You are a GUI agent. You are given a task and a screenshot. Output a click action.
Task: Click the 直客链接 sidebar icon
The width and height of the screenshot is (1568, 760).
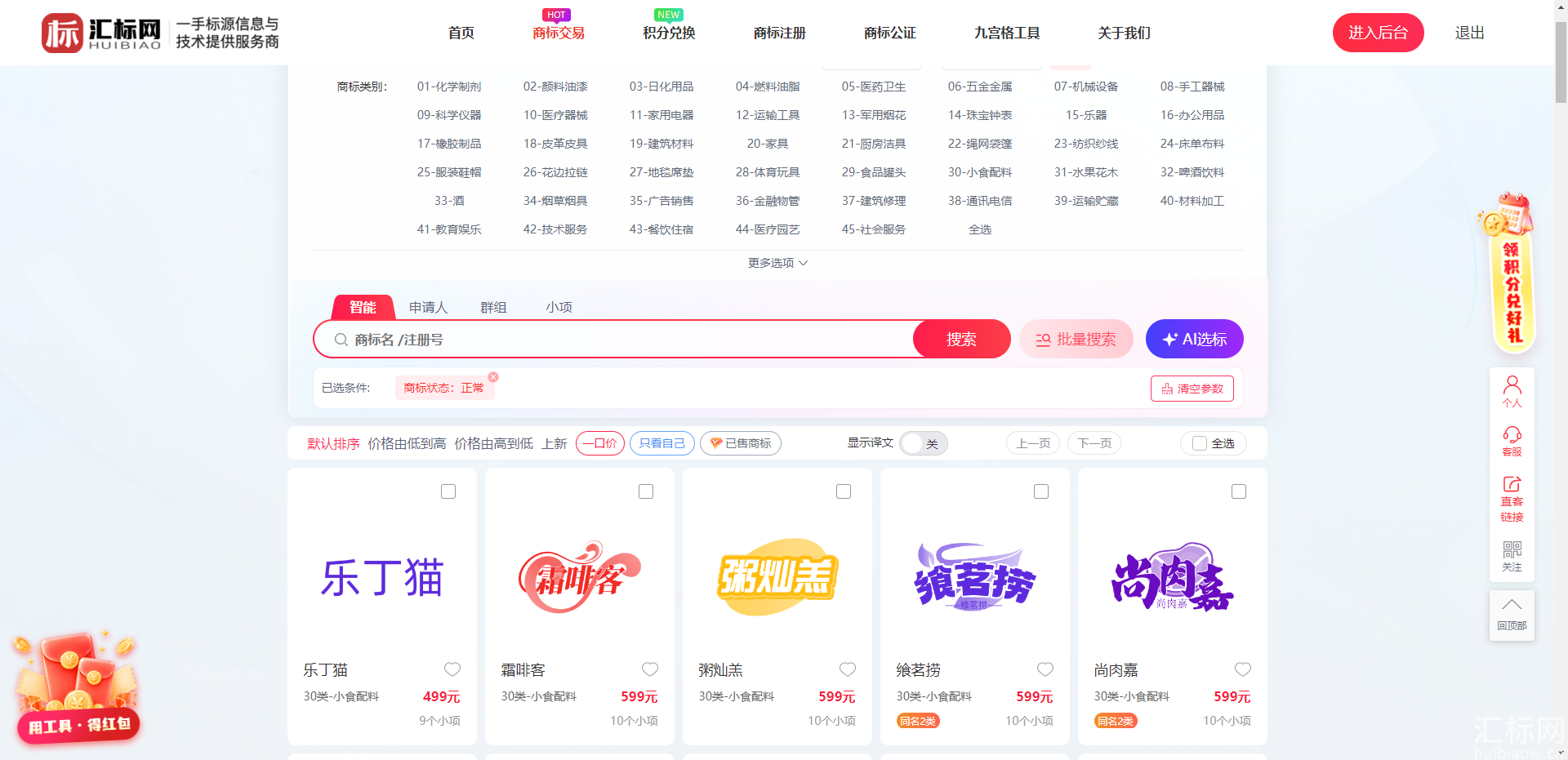[1512, 499]
